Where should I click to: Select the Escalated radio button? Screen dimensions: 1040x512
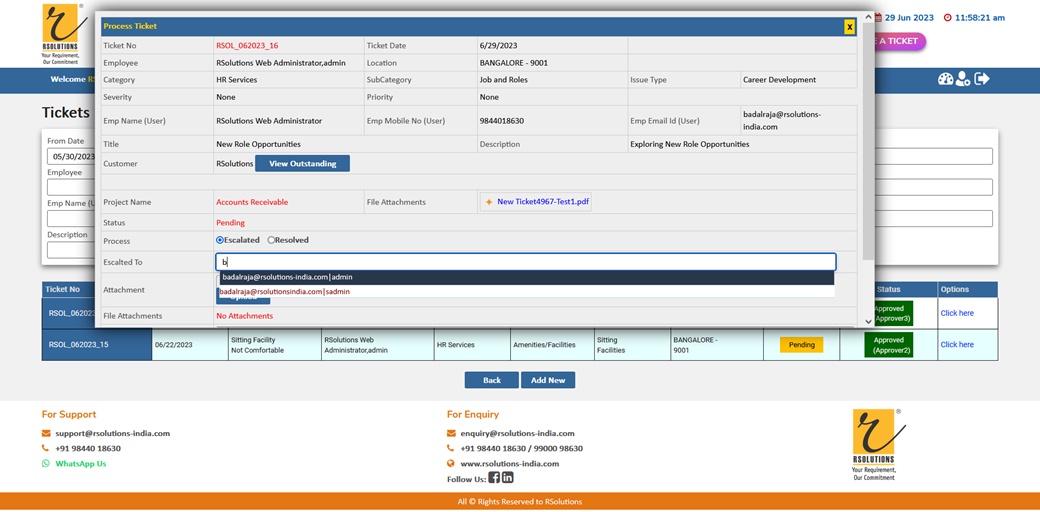[x=220, y=240]
